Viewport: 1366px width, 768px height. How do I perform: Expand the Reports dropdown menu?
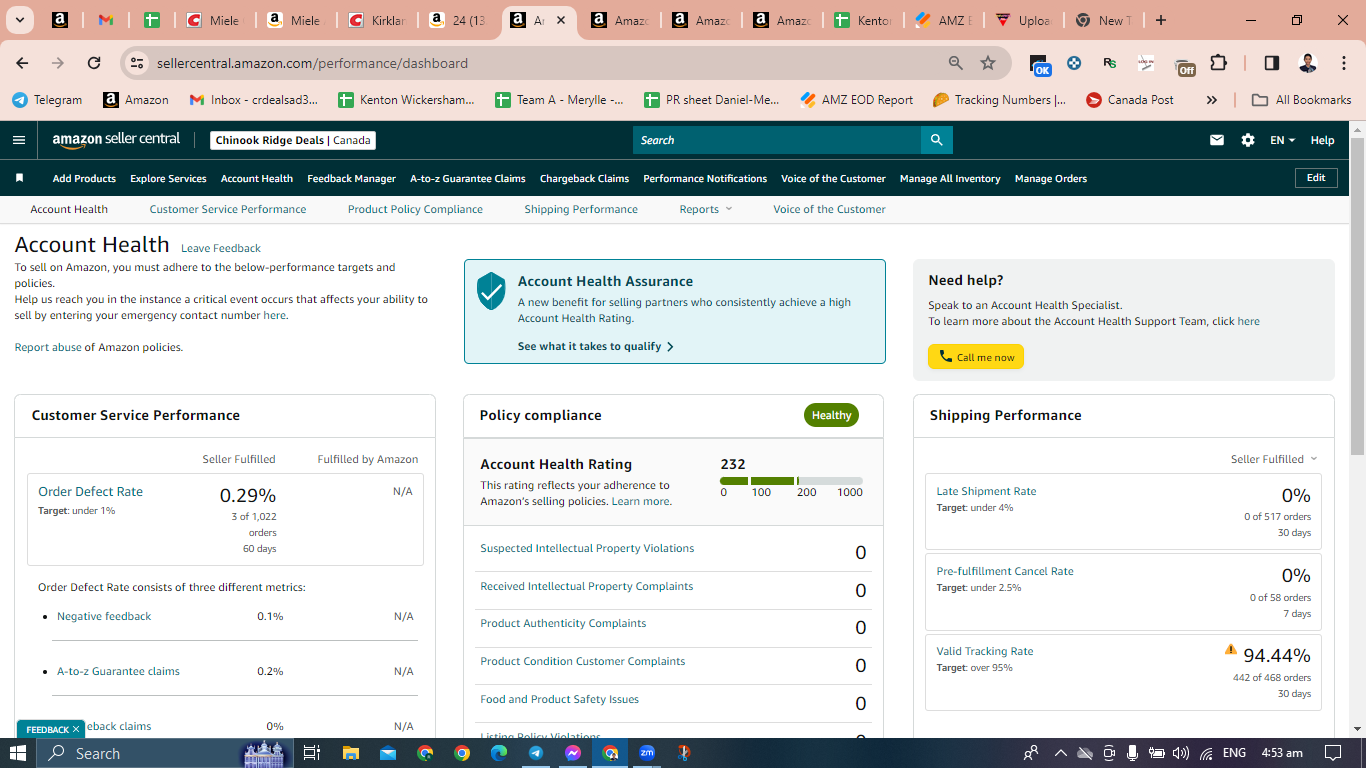click(x=706, y=209)
